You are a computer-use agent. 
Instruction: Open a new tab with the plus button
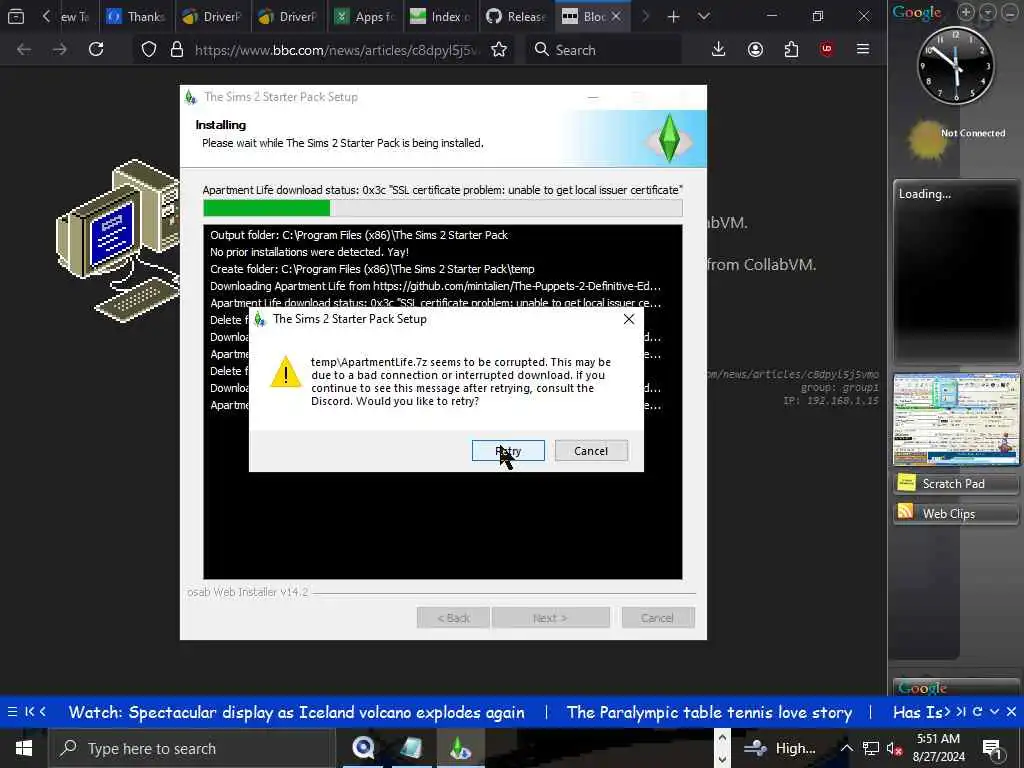pos(673,16)
